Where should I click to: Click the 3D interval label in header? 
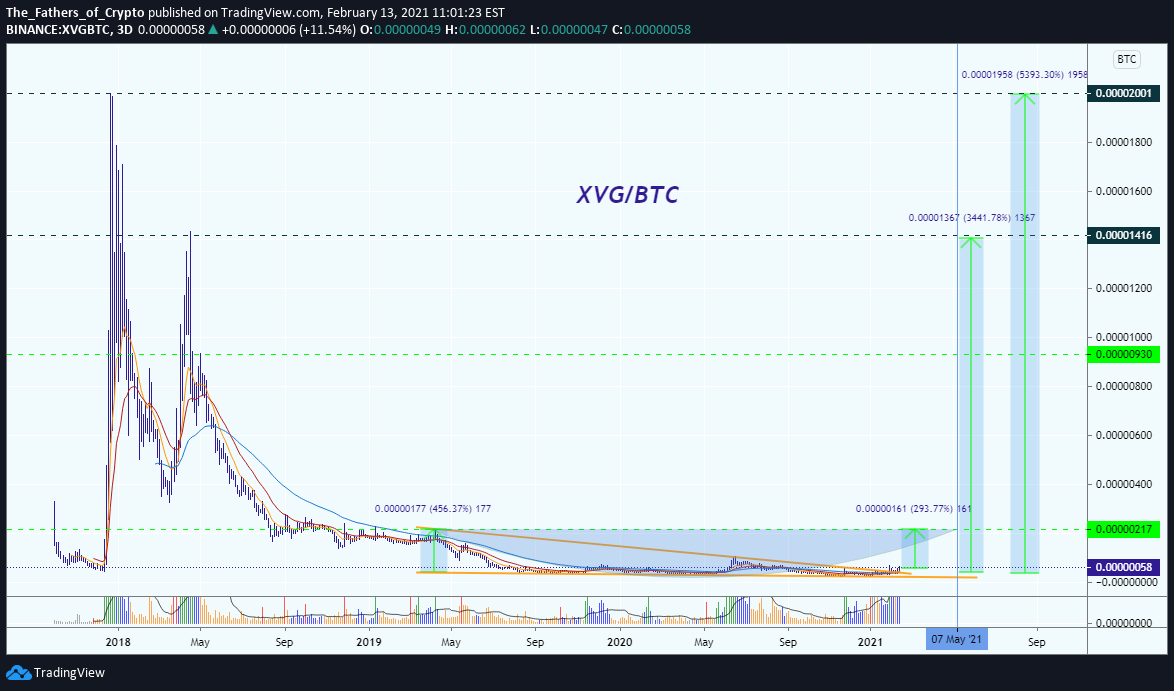coord(125,30)
